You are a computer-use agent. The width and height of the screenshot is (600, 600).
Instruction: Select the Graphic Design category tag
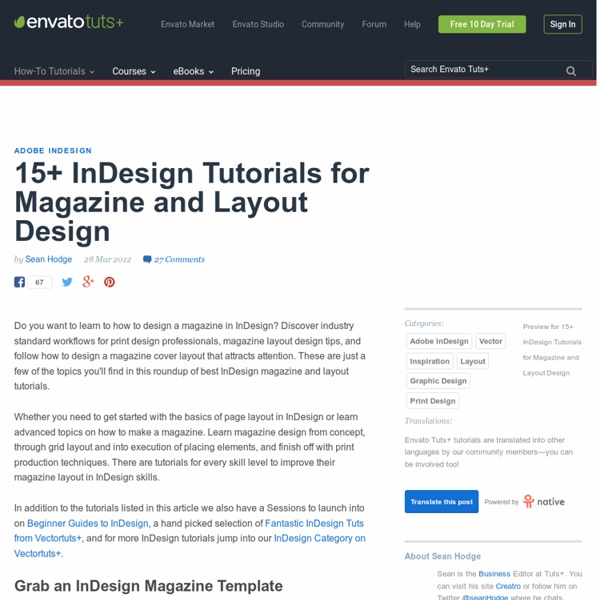[438, 381]
